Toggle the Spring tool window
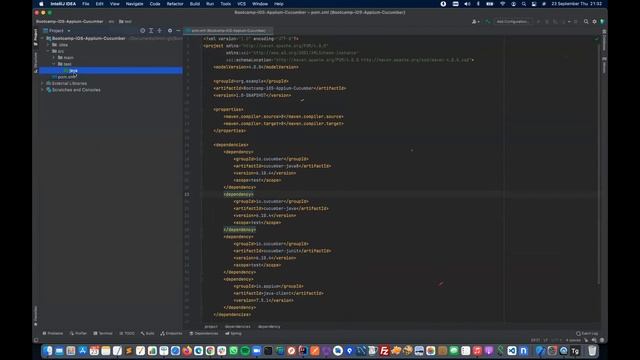The image size is (640, 360). [x=233, y=333]
